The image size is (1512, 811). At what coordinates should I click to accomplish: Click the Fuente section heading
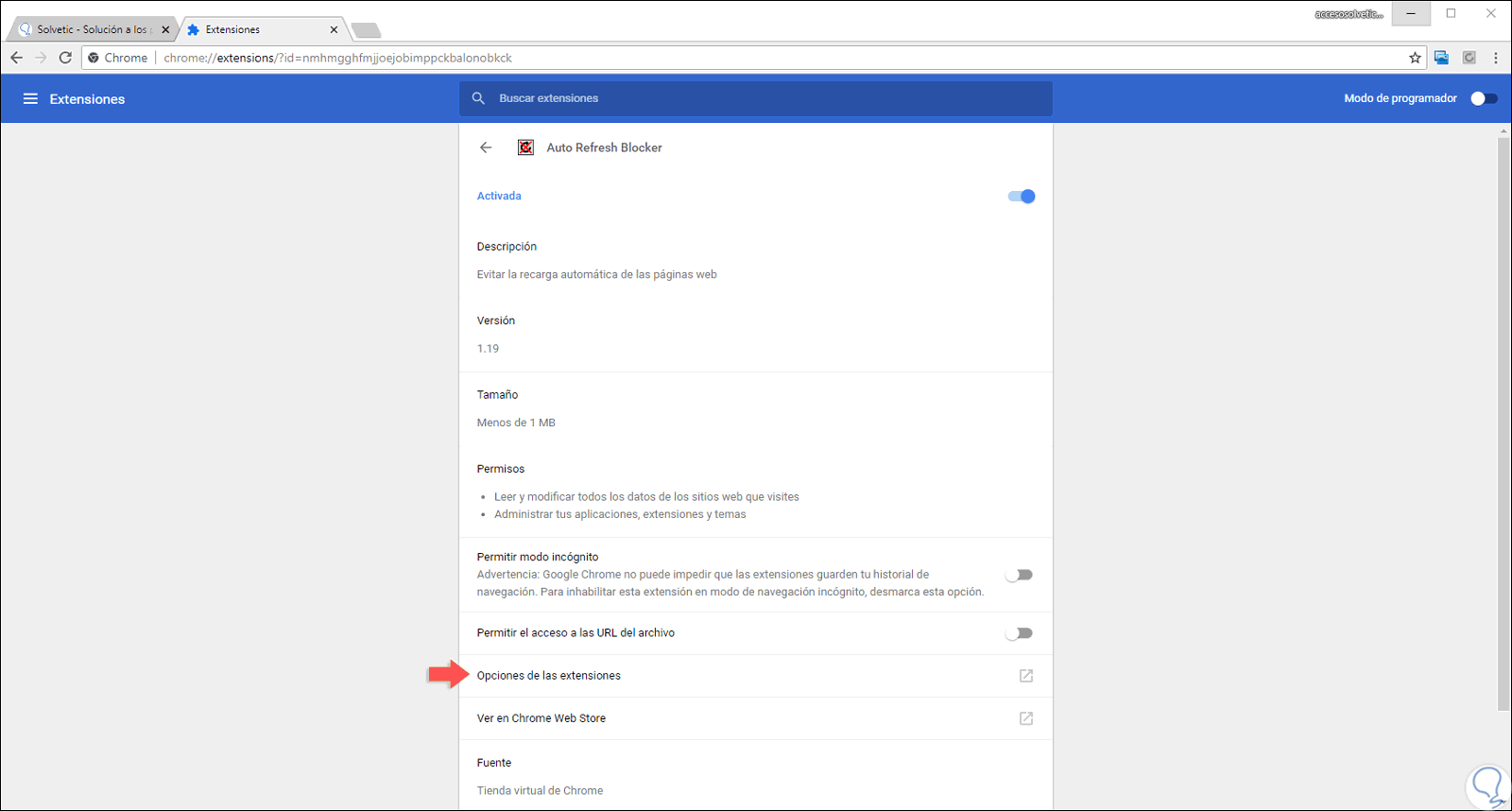[x=494, y=763]
